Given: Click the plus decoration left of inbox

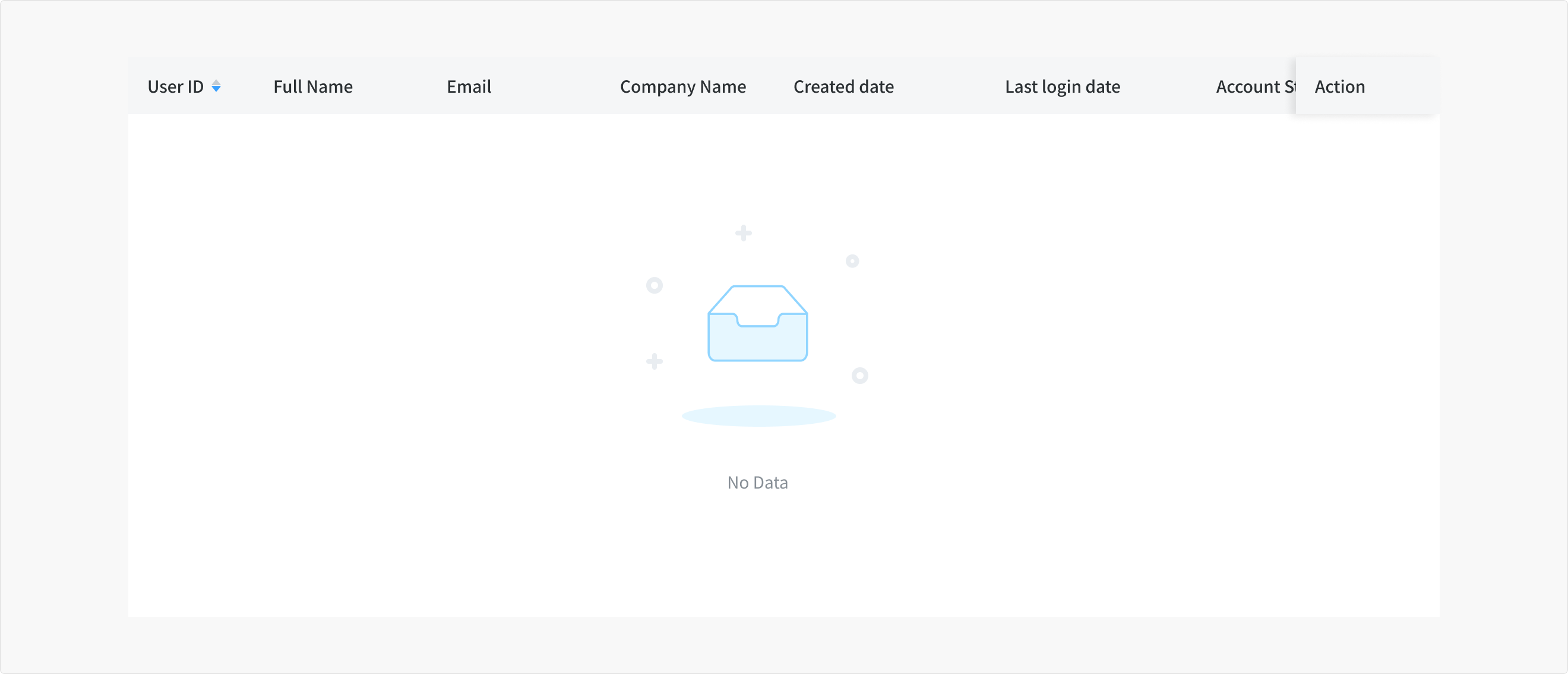Looking at the screenshot, I should tap(655, 361).
